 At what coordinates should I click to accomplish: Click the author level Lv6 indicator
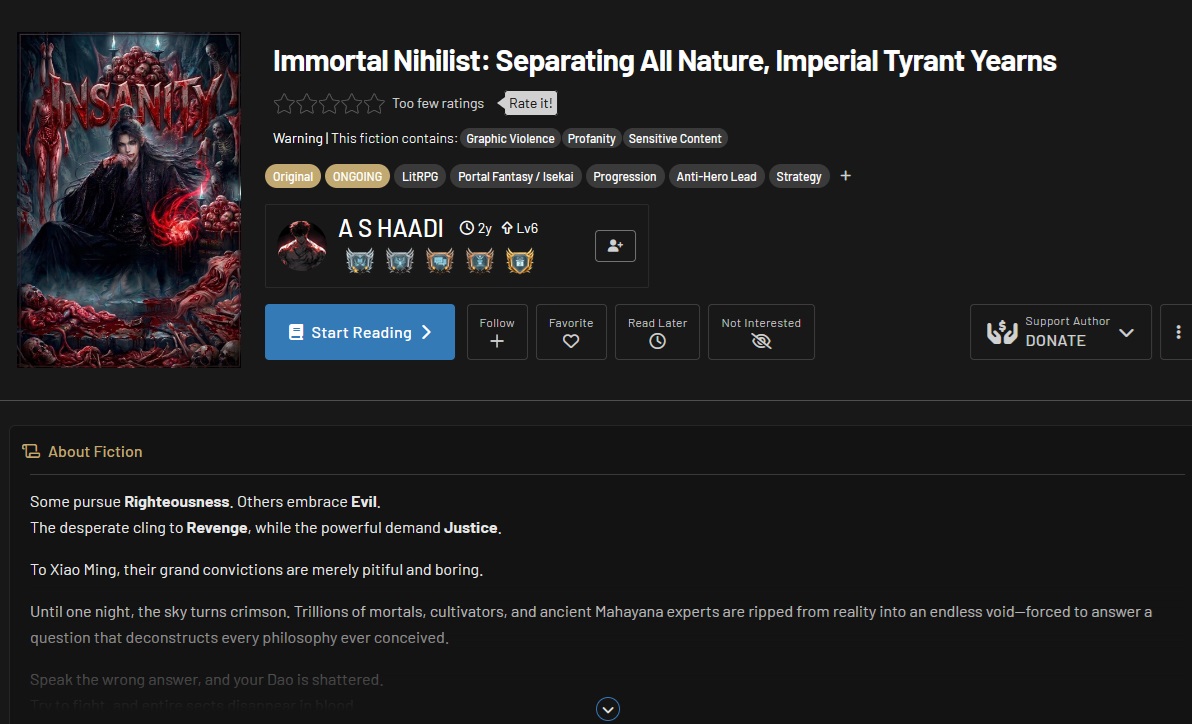coord(519,228)
